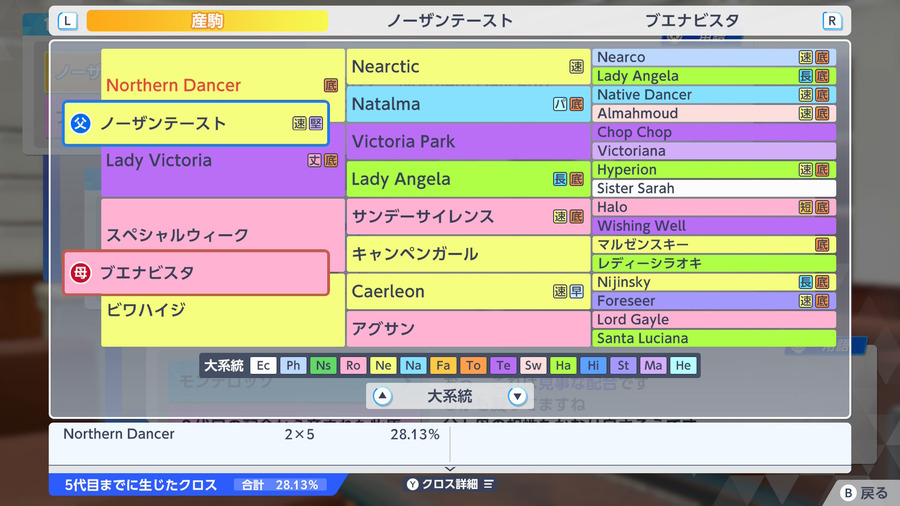Select アグサン in the pedigree
Screen dimensions: 900x506
[x=468, y=329]
